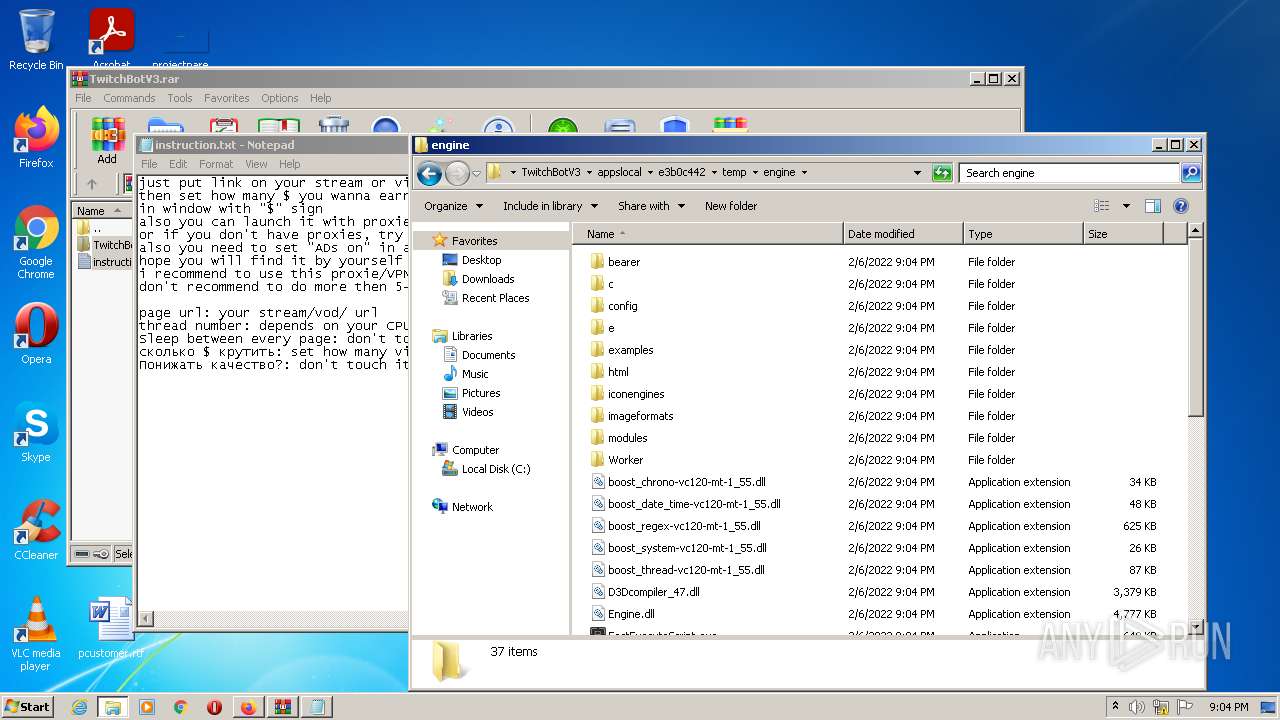1280x720 pixels.
Task: Click appslocal in the address breadcrumb
Action: click(x=621, y=172)
